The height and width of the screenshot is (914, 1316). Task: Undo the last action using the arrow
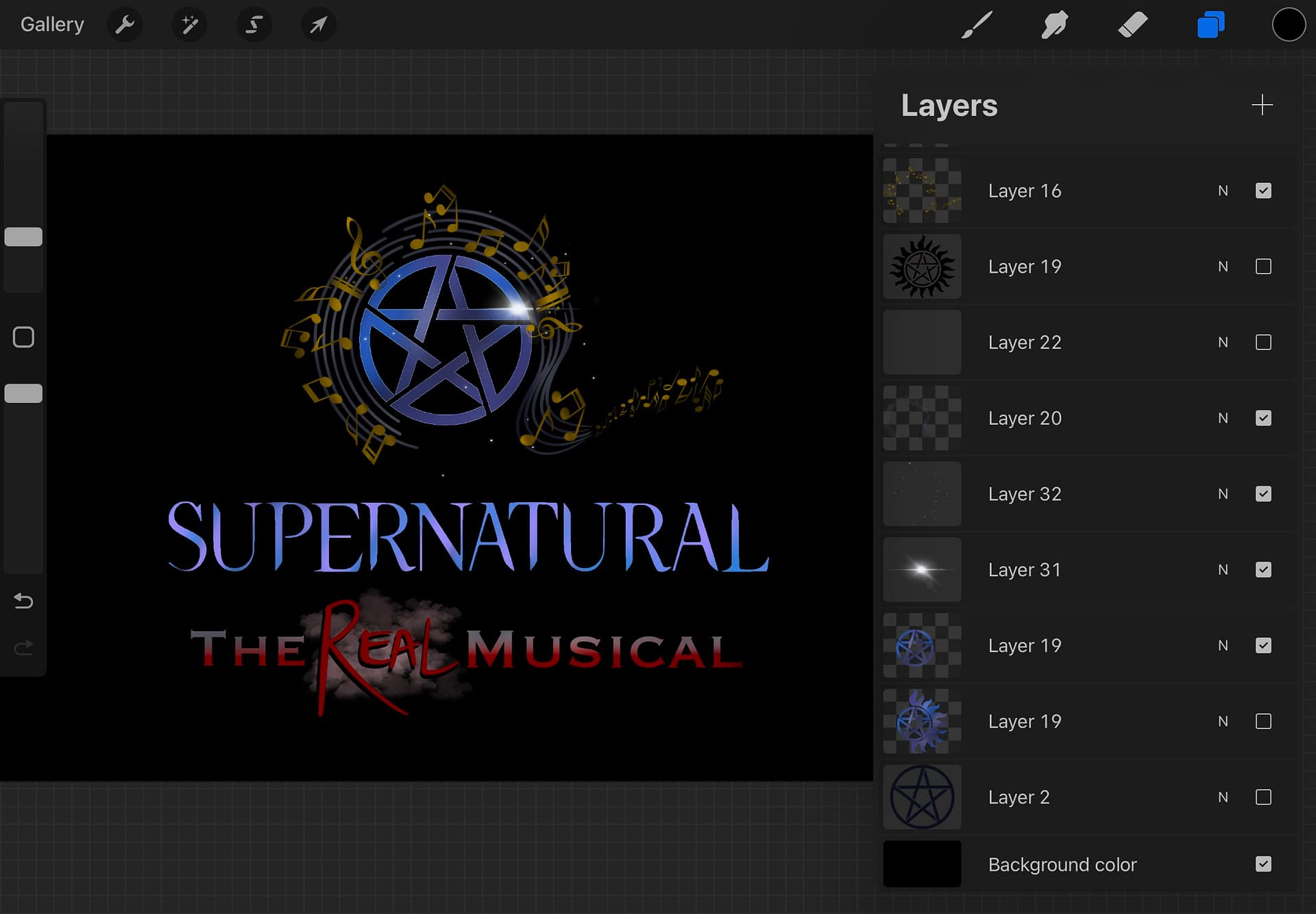[23, 601]
